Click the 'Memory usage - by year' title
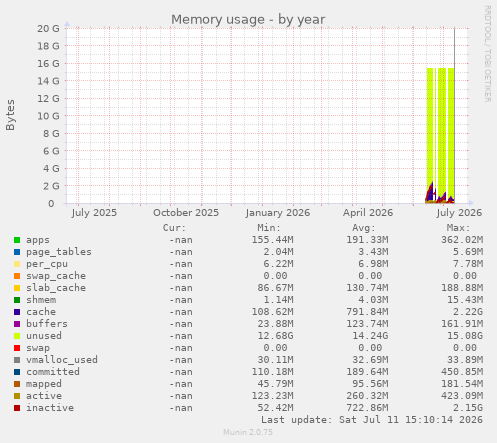 pos(248,19)
